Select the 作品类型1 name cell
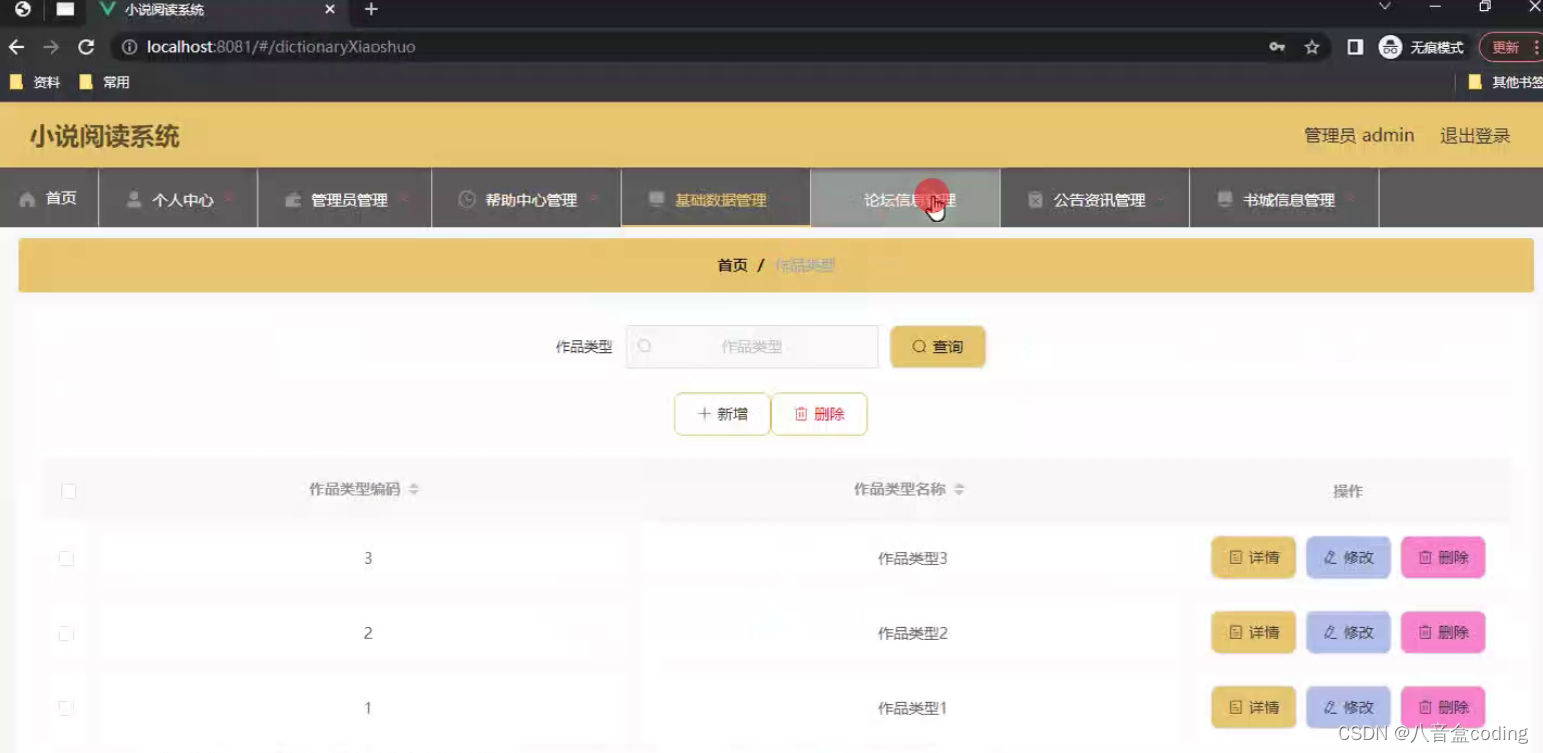 click(x=912, y=708)
